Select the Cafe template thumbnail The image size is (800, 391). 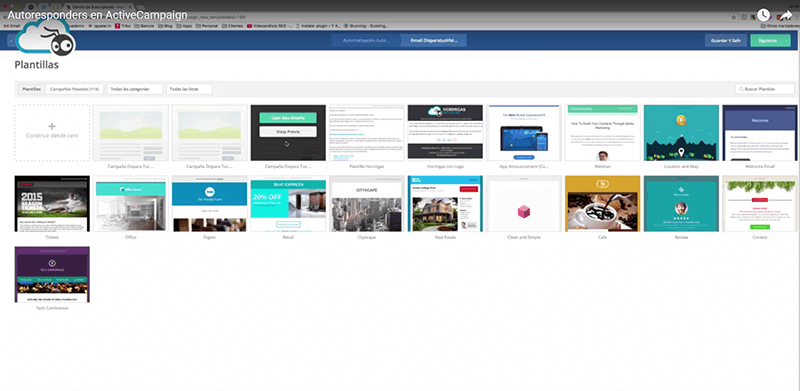pos(603,204)
